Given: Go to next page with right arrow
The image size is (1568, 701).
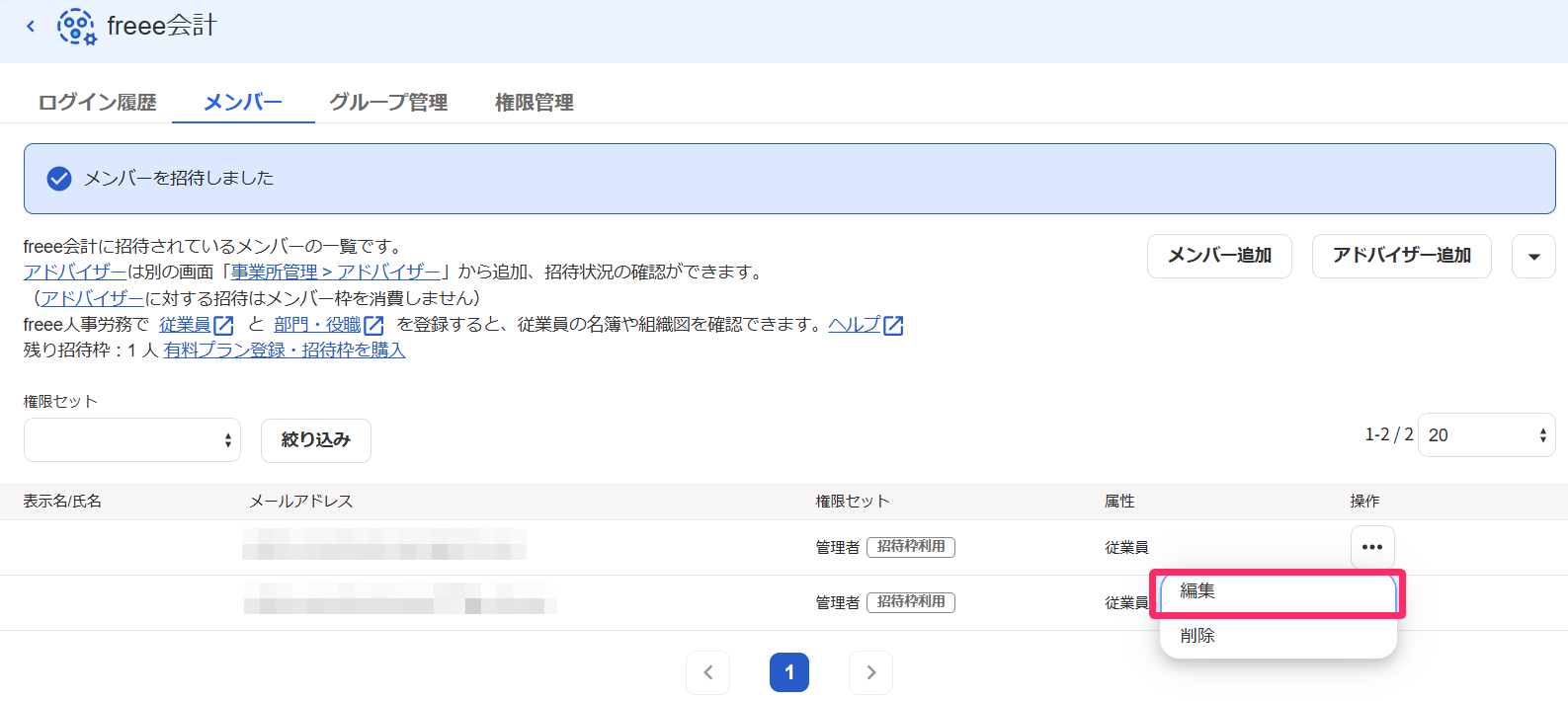Looking at the screenshot, I should [x=870, y=672].
